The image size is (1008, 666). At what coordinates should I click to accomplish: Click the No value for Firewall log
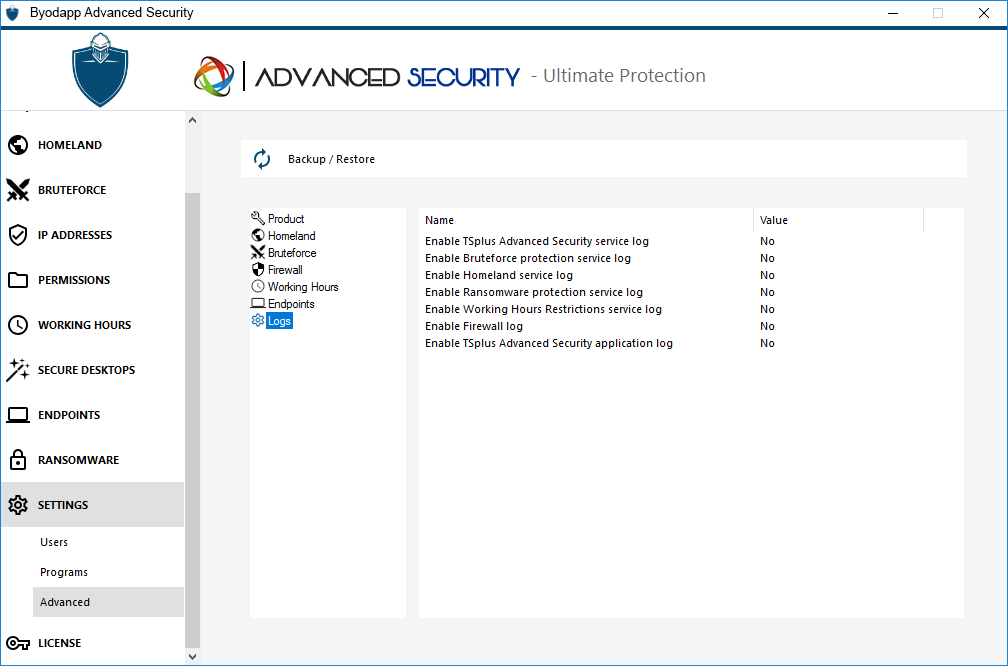(768, 327)
